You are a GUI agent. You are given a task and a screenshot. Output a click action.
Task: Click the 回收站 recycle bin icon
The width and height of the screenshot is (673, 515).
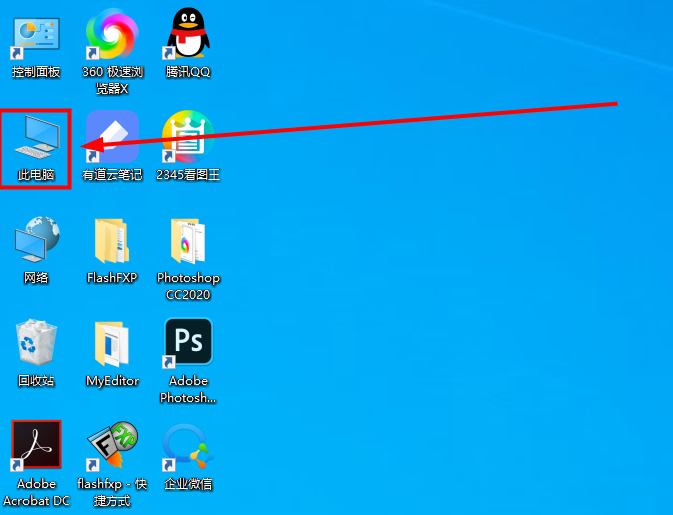[x=36, y=344]
